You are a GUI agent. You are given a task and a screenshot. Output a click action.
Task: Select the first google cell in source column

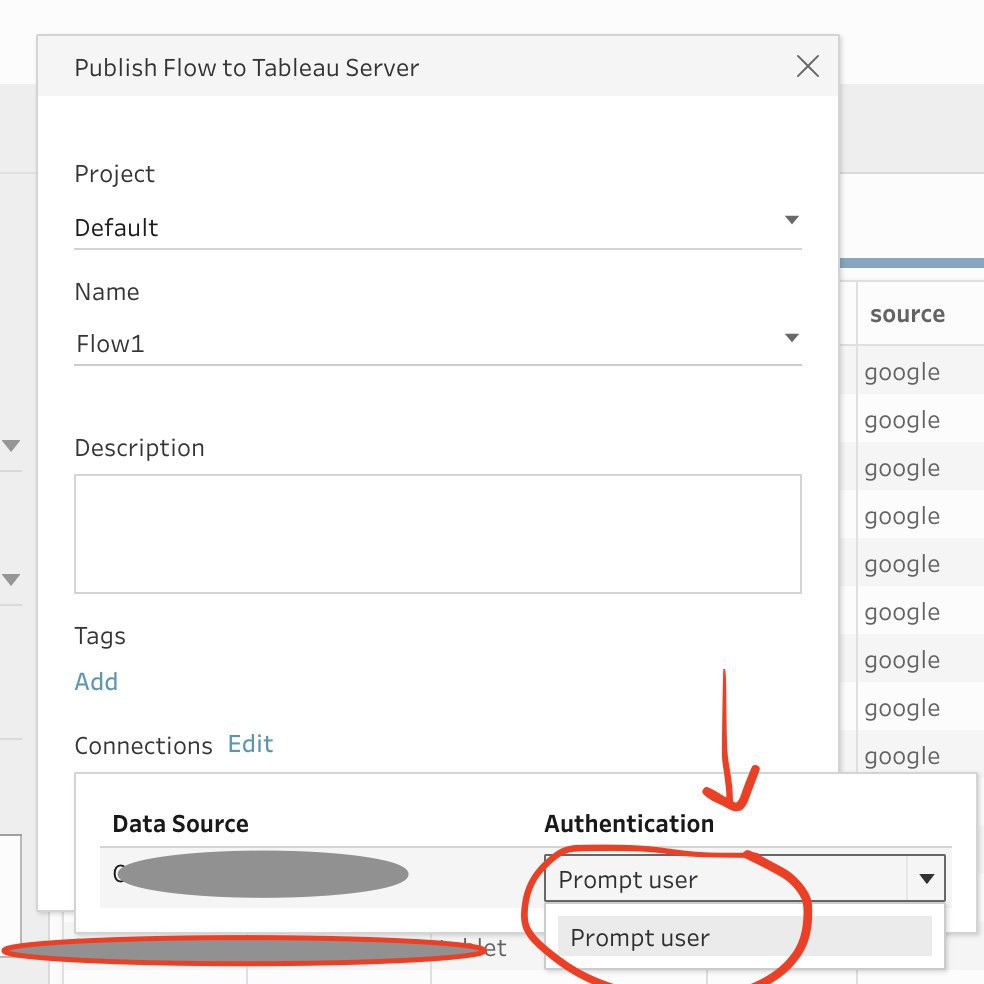click(x=902, y=372)
